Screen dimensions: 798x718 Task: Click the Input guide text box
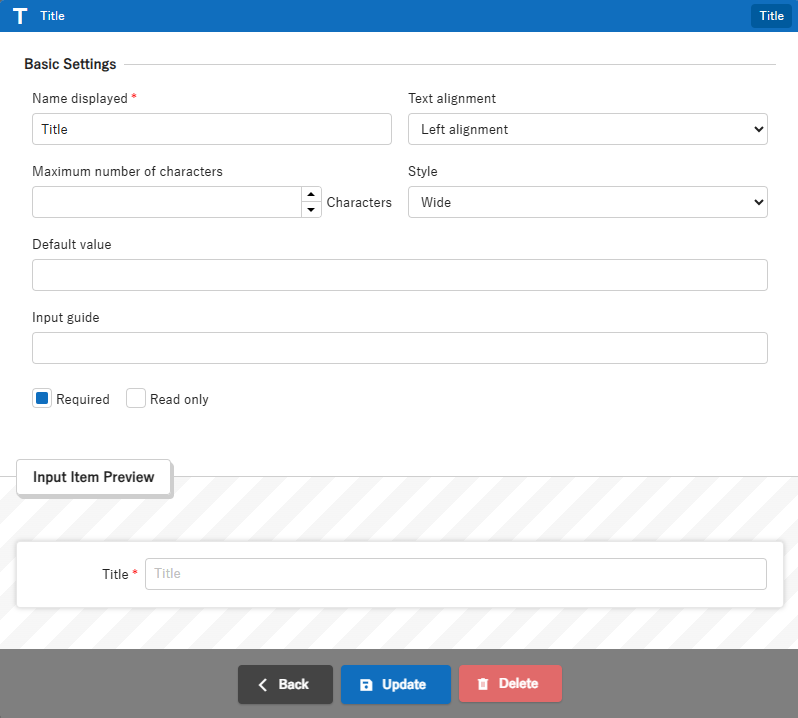400,348
